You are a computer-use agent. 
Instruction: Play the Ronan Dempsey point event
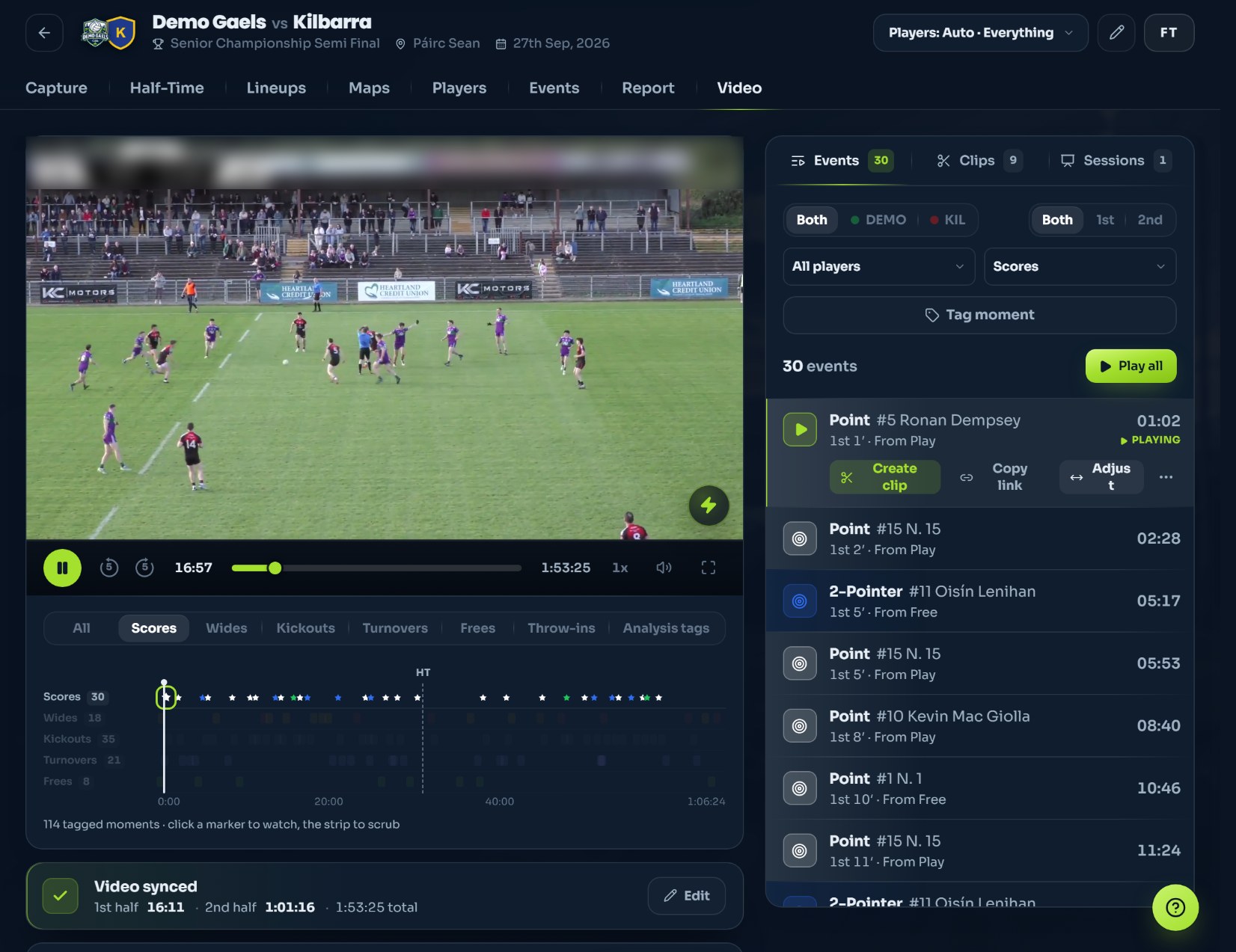[x=800, y=429]
